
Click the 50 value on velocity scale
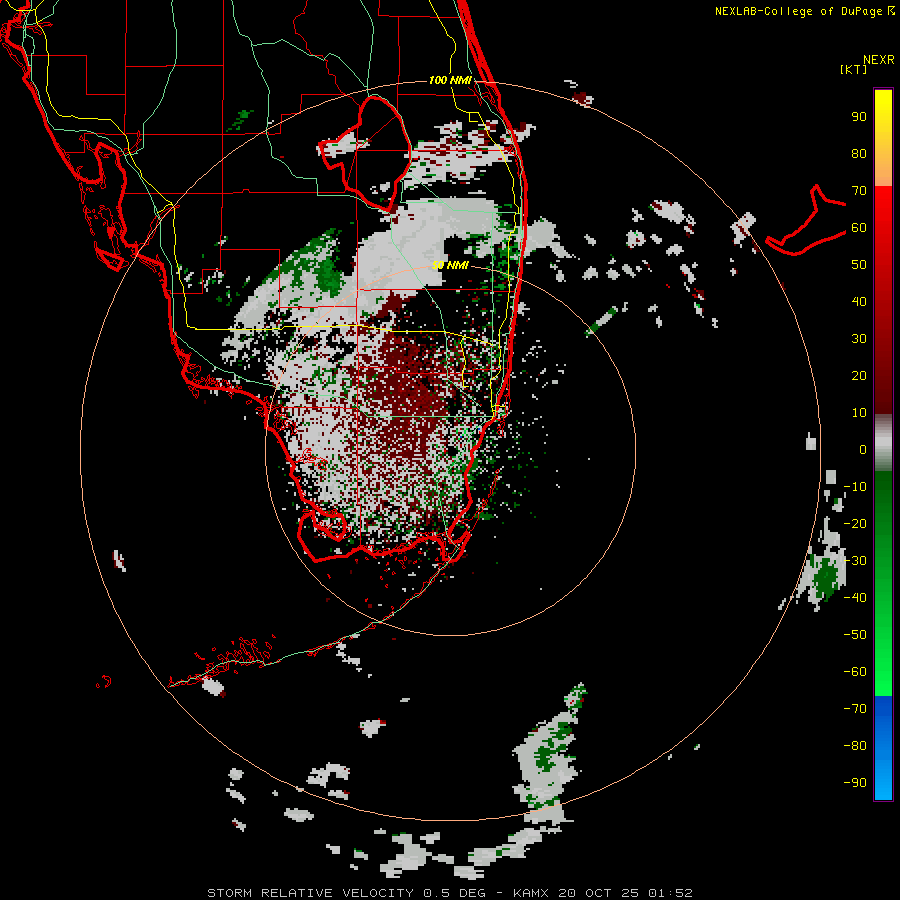coord(859,265)
